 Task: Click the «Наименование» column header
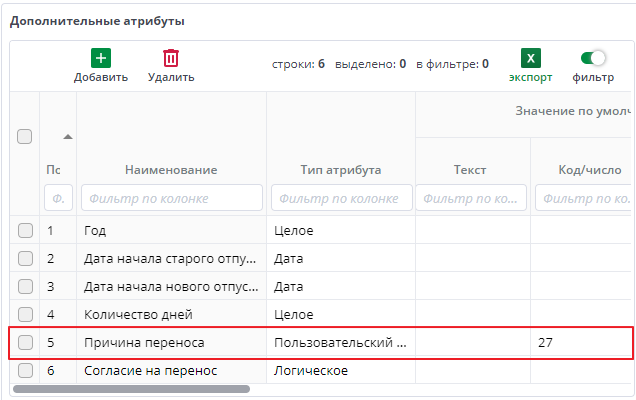coord(171,170)
